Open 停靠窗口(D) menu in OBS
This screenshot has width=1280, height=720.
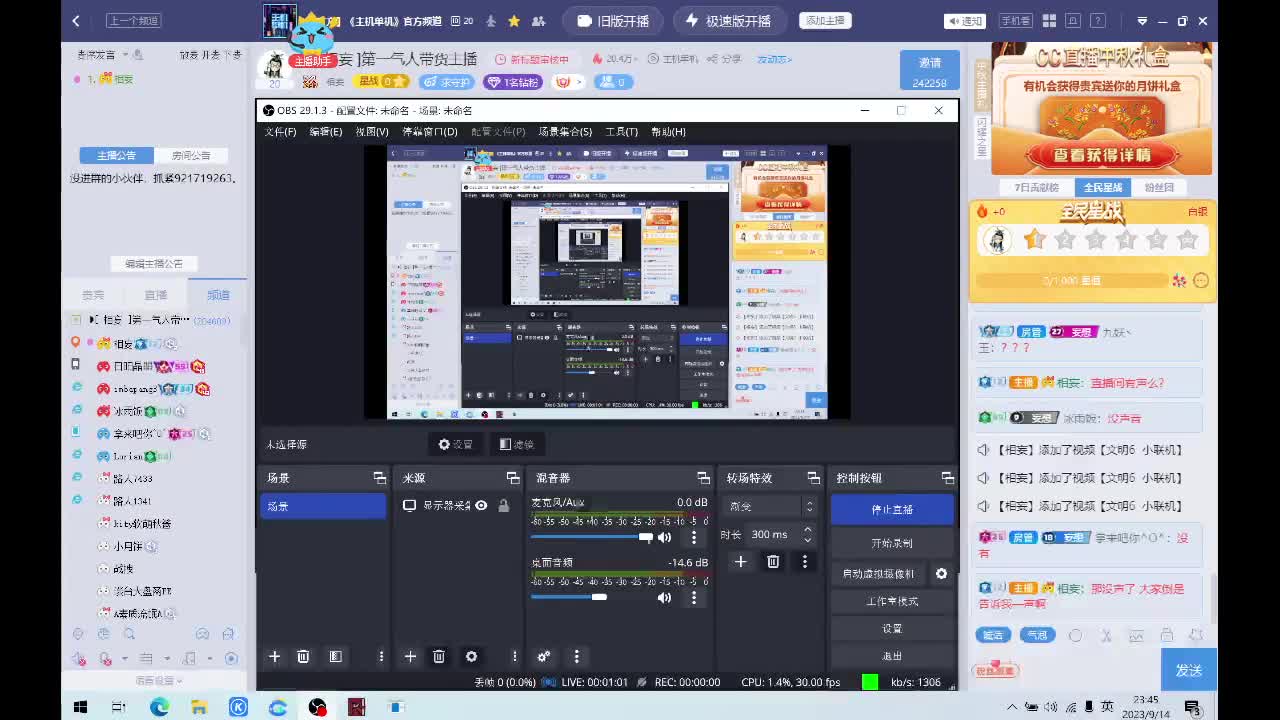[x=430, y=132]
